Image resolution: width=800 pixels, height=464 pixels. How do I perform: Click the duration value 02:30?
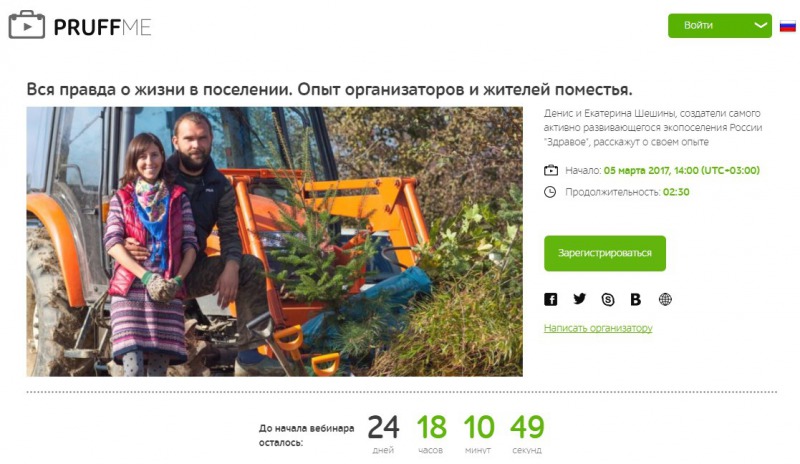(x=676, y=192)
